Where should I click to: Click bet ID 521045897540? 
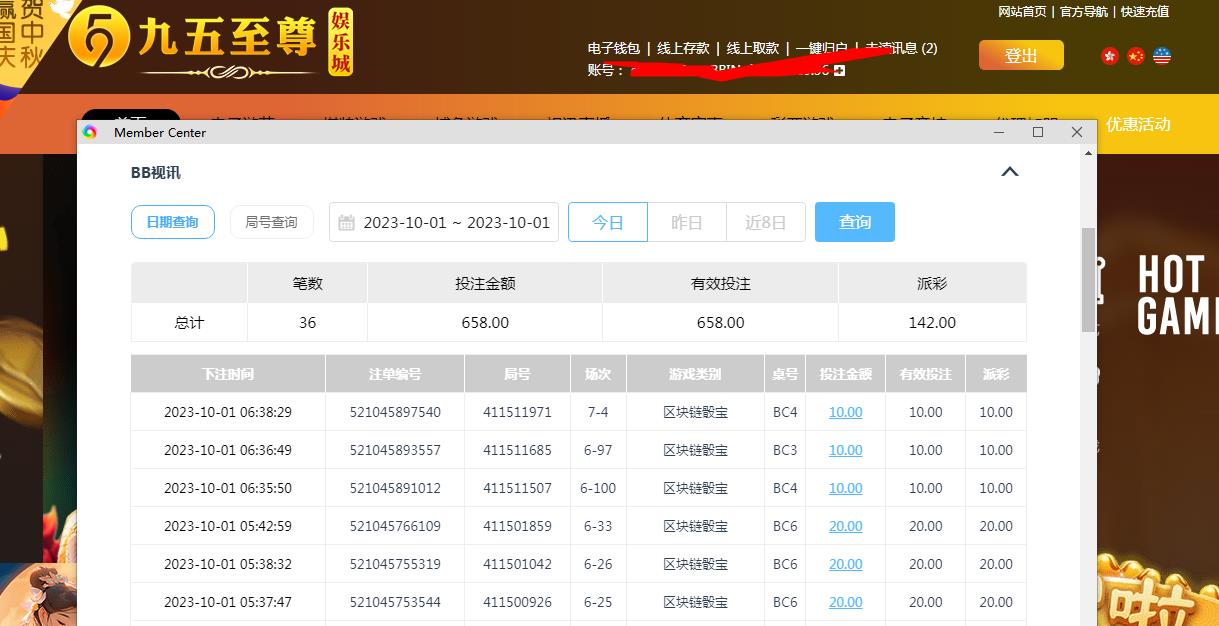[395, 412]
